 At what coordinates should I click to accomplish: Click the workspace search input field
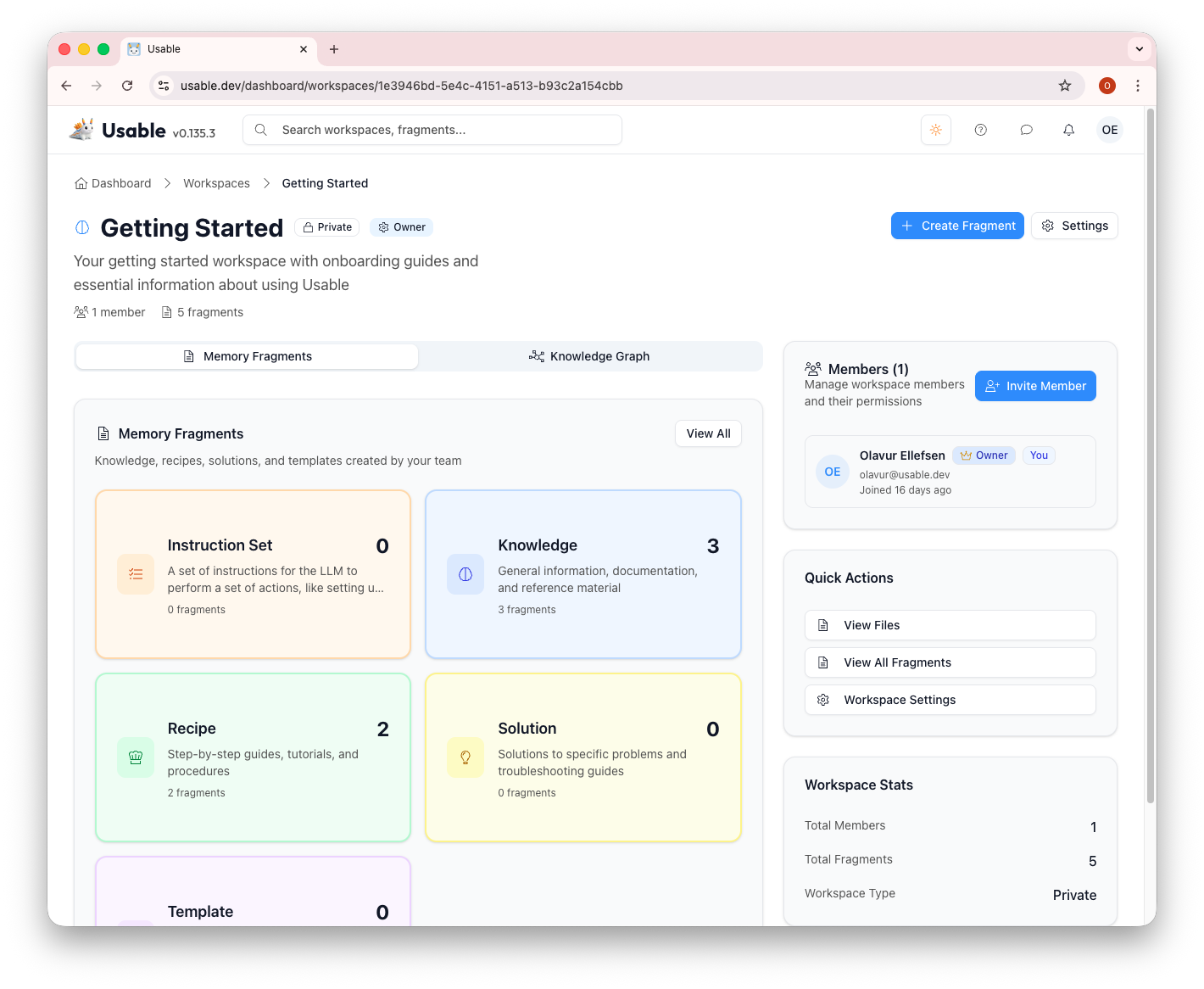pyautogui.click(x=432, y=130)
